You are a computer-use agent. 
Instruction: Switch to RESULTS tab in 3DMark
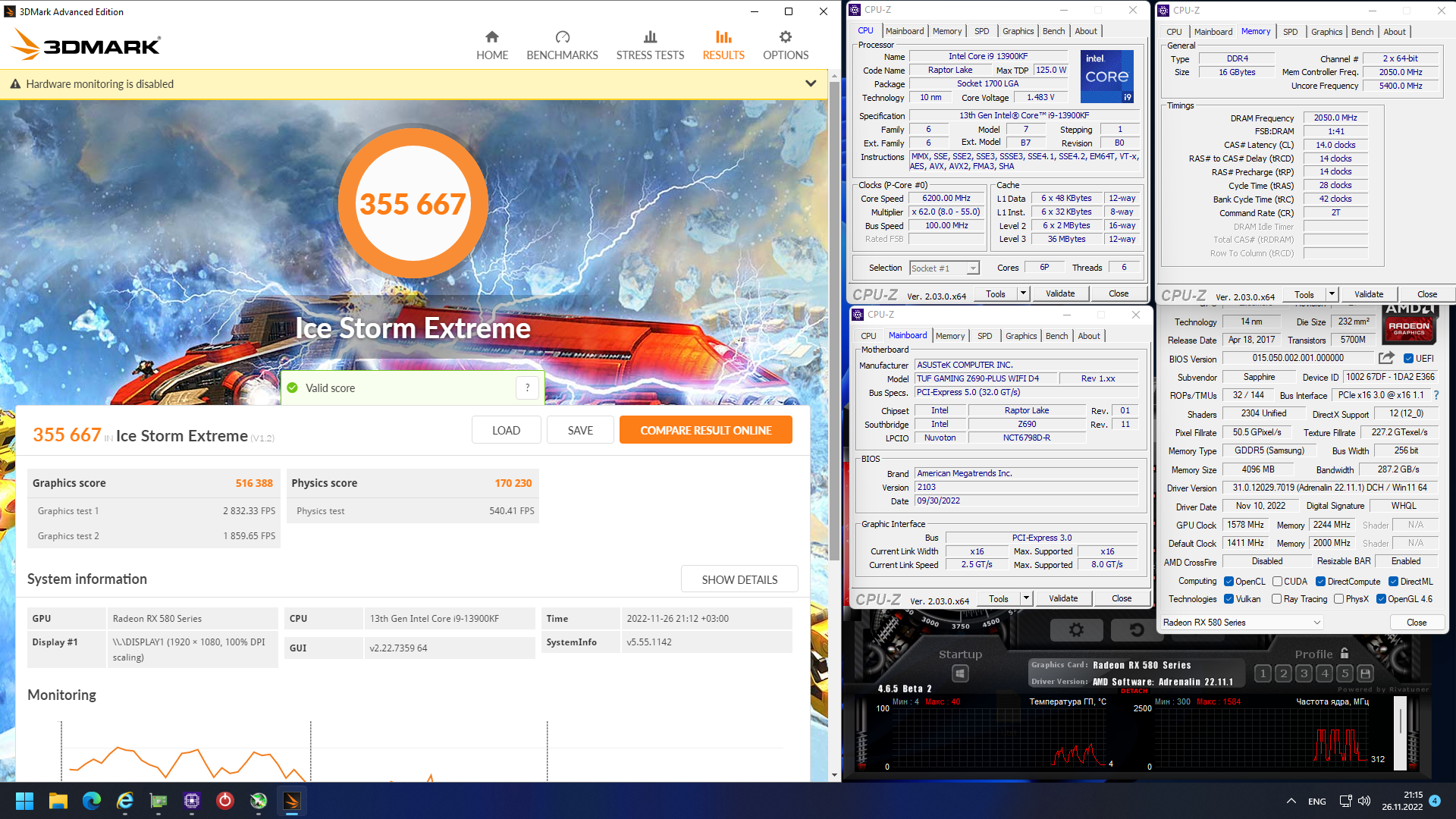coord(723,45)
